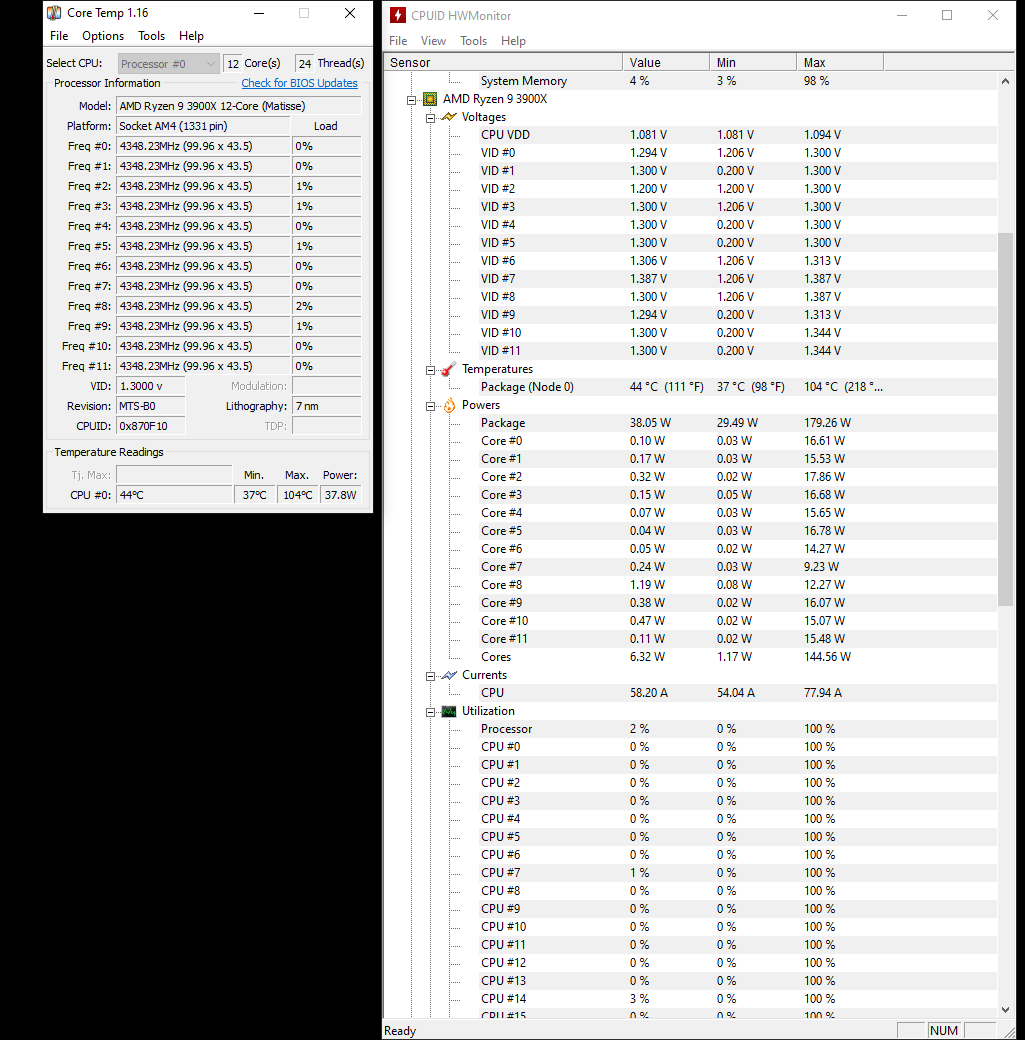Click the Tj. Max empty field in Core Temp

pos(174,475)
